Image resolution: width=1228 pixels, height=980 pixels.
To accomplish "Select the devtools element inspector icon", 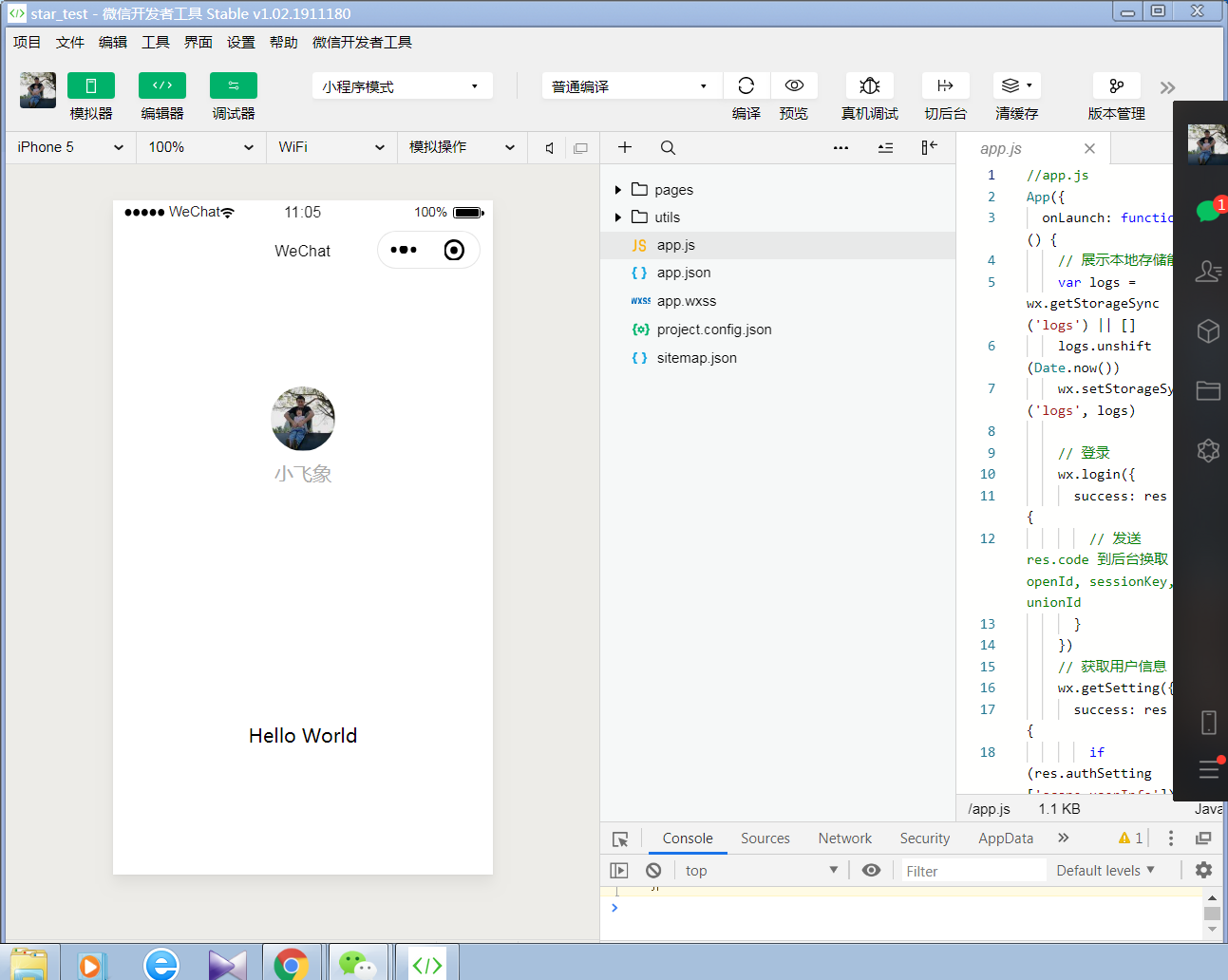I will click(620, 839).
